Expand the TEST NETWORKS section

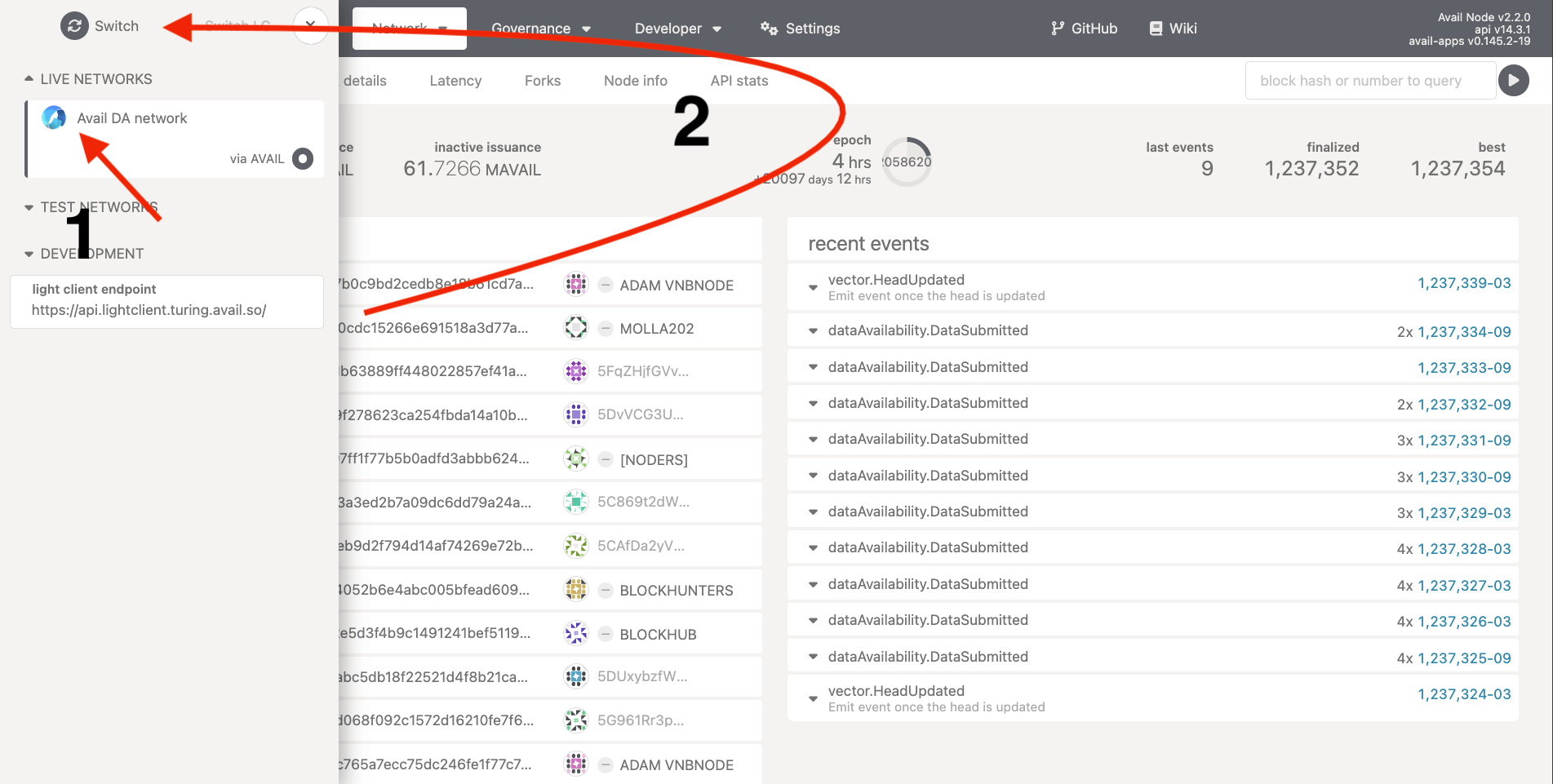tap(29, 207)
